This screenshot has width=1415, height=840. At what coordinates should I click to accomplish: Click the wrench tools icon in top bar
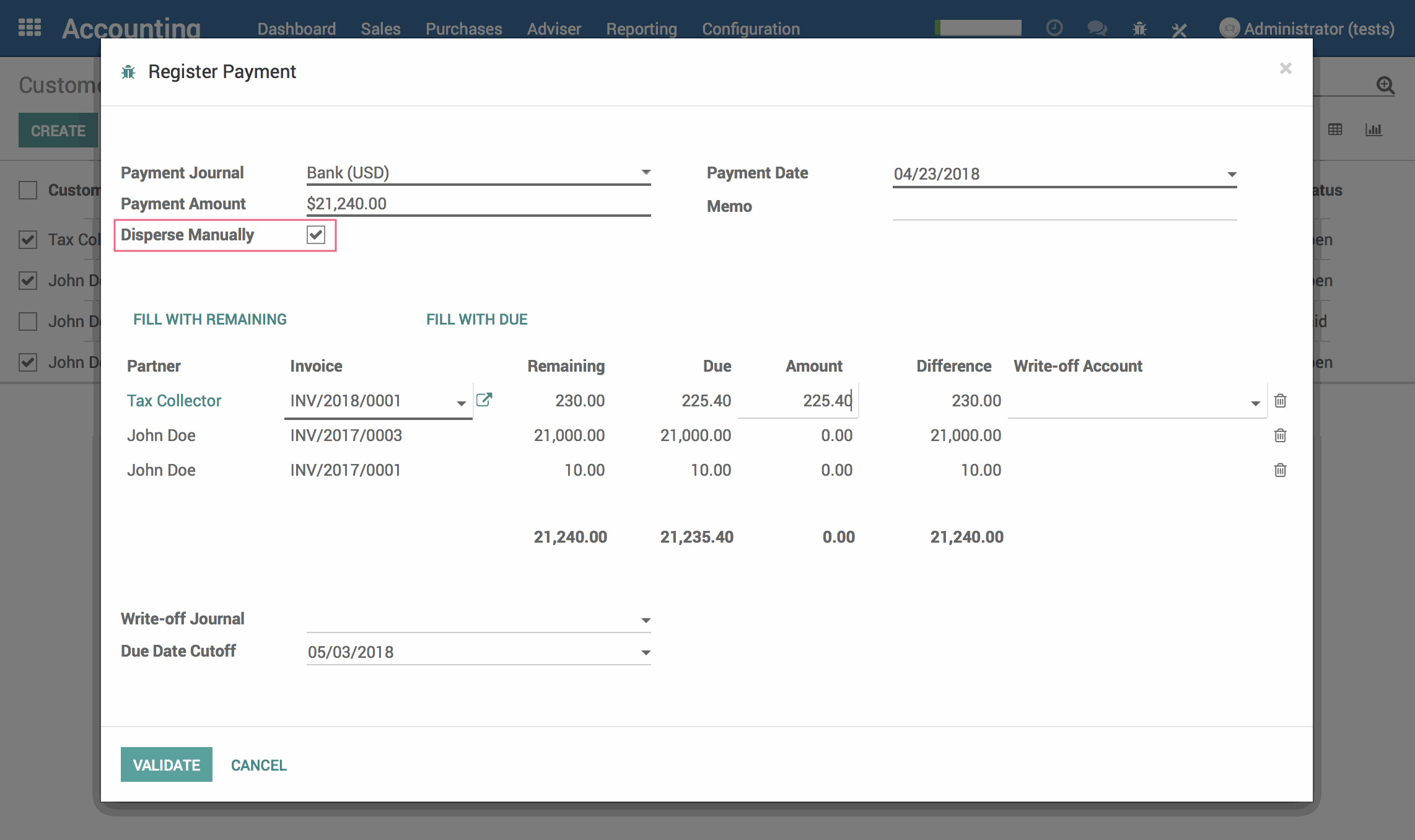pyautogui.click(x=1179, y=29)
